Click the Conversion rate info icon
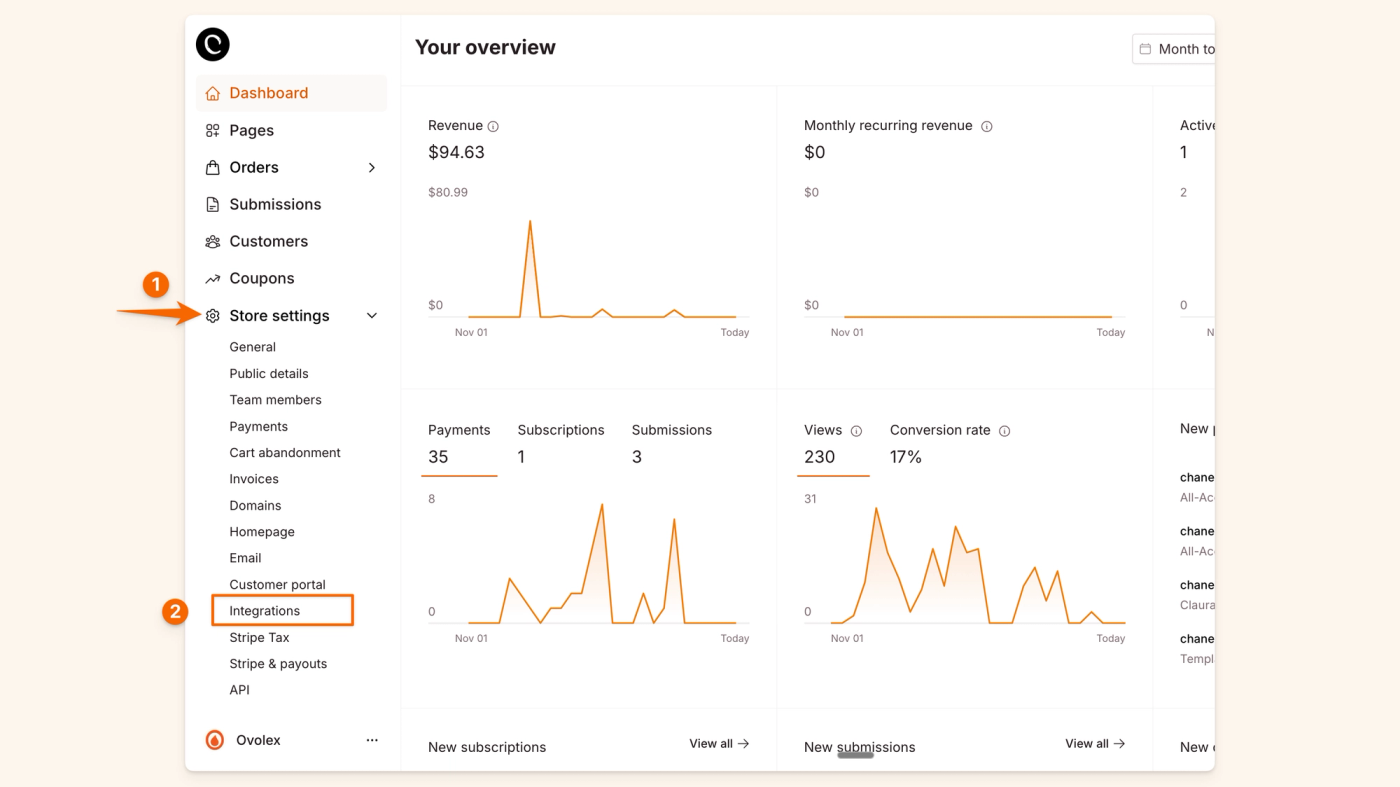Viewport: 1400px width, 787px height. pyautogui.click(x=1004, y=430)
